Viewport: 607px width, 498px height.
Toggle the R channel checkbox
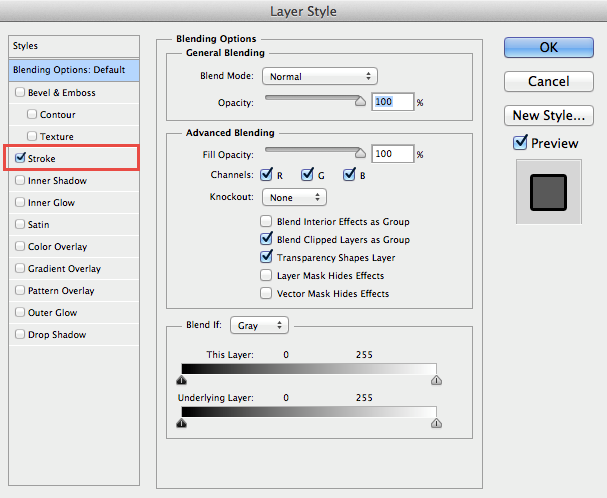tap(266, 175)
